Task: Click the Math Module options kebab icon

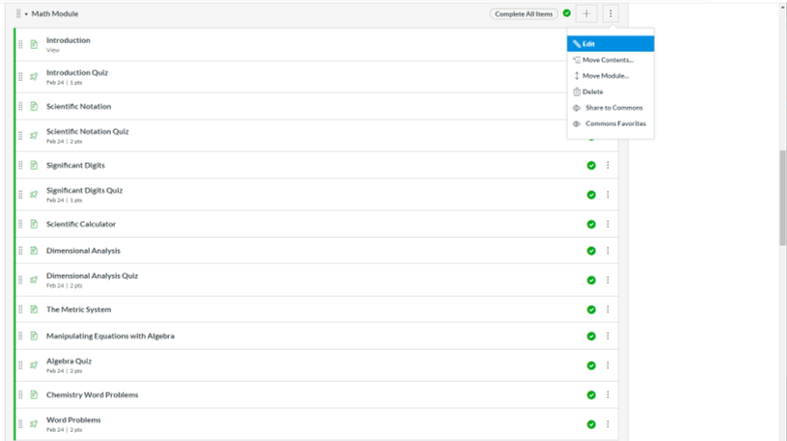Action: [x=611, y=14]
